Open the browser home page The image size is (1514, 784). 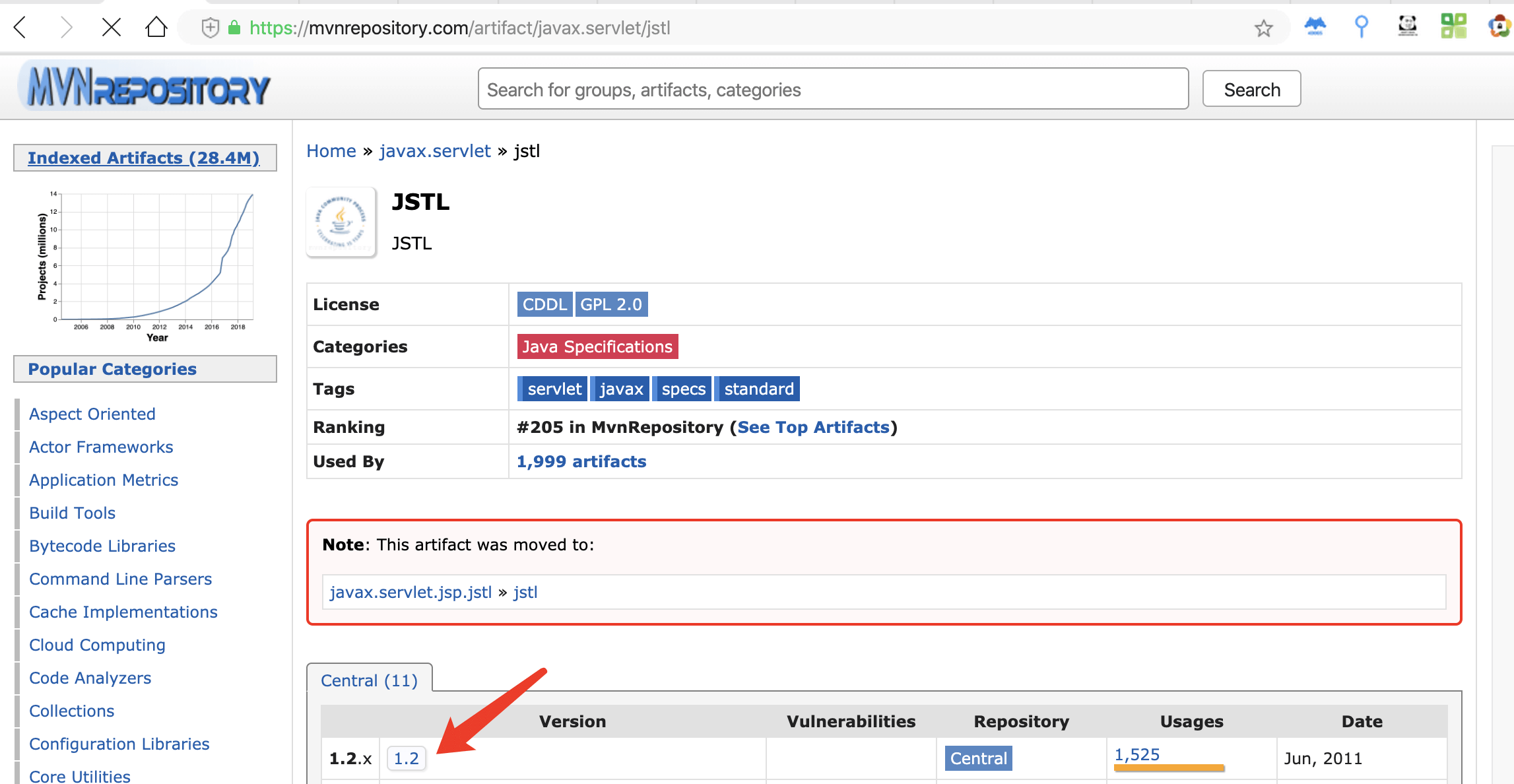(156, 28)
